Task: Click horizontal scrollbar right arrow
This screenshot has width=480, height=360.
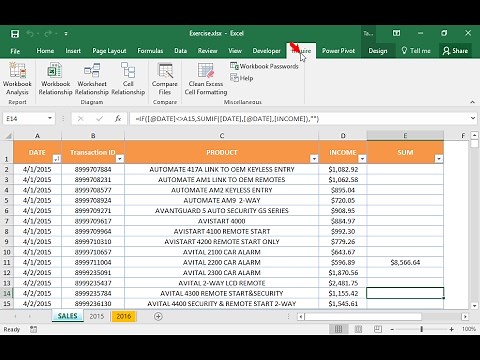Action: point(465,316)
